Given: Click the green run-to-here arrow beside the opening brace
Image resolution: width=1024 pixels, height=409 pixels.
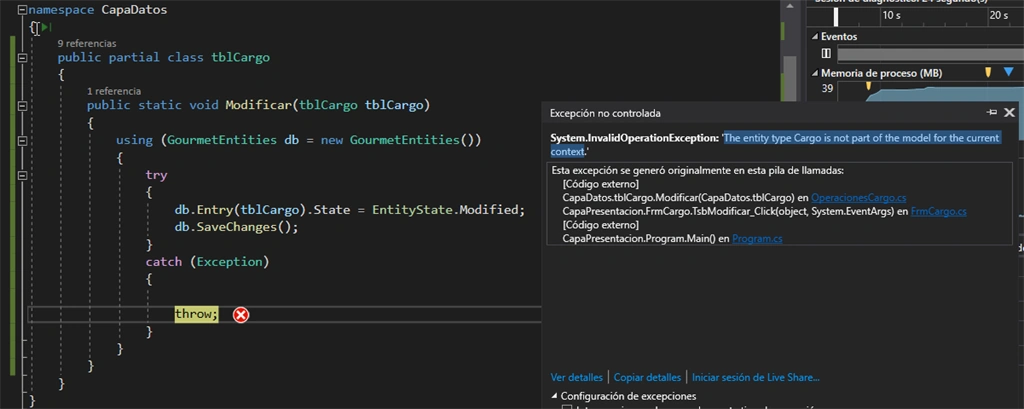Looking at the screenshot, I should [46, 27].
